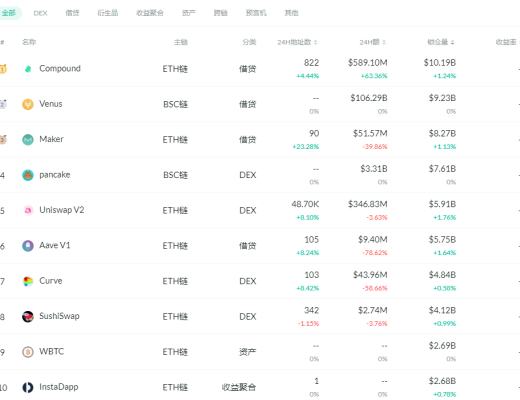This screenshot has height=400, width=520.
Task: Open the 预言机 category tab
Action: (x=256, y=13)
